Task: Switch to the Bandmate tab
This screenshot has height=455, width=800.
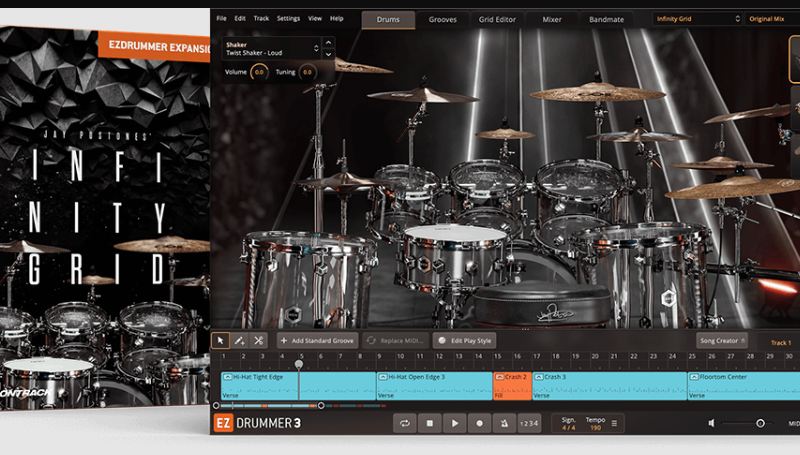Action: pos(606,19)
